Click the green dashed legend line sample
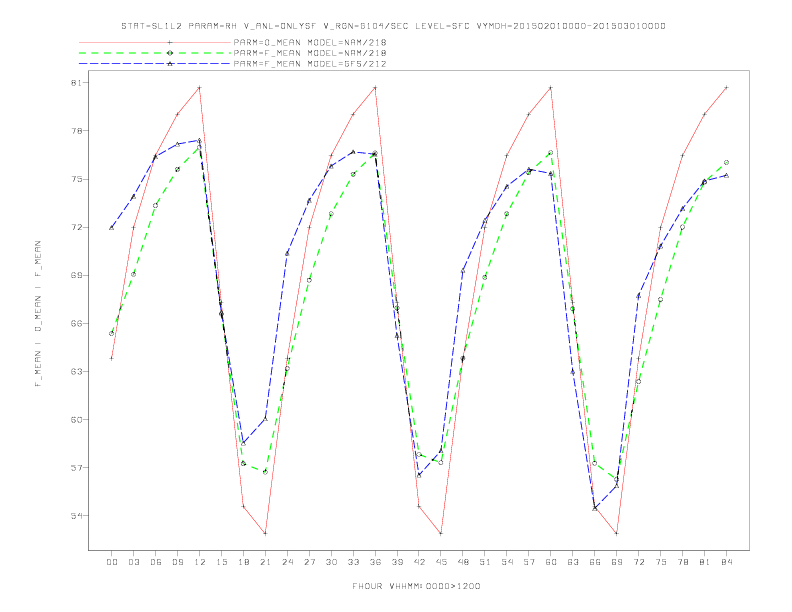The image size is (792, 612). [155, 53]
